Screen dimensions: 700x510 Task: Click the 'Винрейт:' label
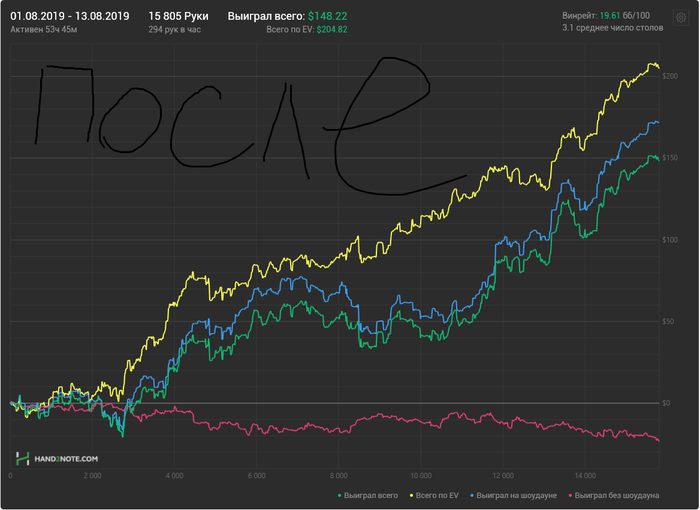[x=580, y=16]
